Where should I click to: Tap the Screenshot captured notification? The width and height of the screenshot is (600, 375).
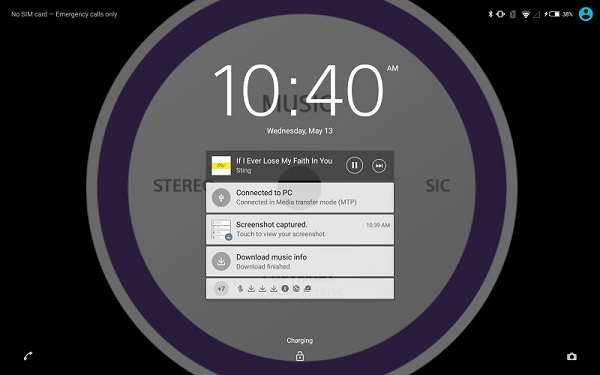[x=300, y=229]
